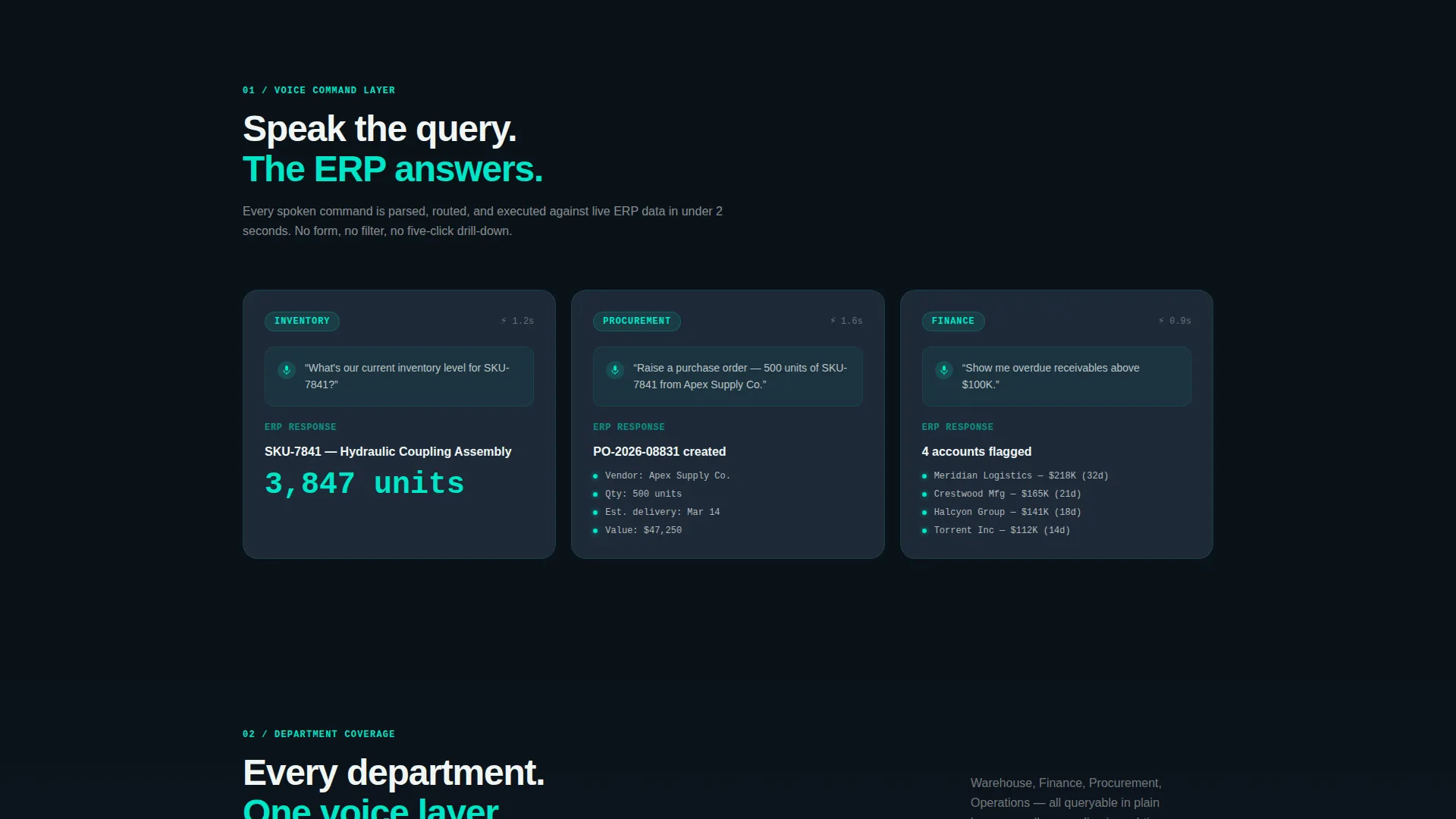The height and width of the screenshot is (819, 1456).
Task: Select the FINANCE tag badge
Action: click(953, 322)
